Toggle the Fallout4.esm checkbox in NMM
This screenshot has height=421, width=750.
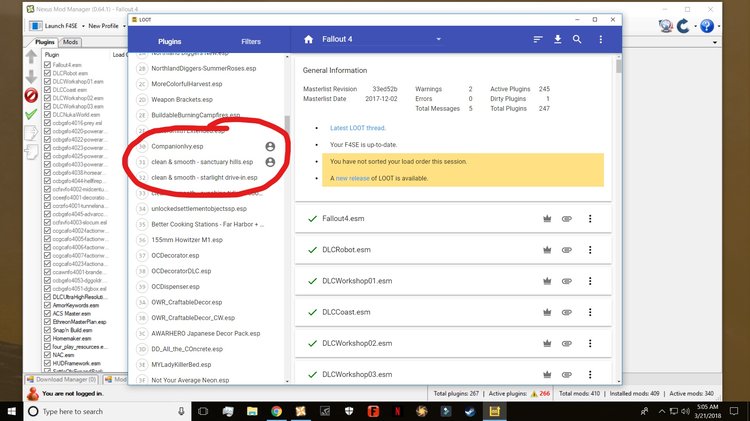(x=47, y=65)
